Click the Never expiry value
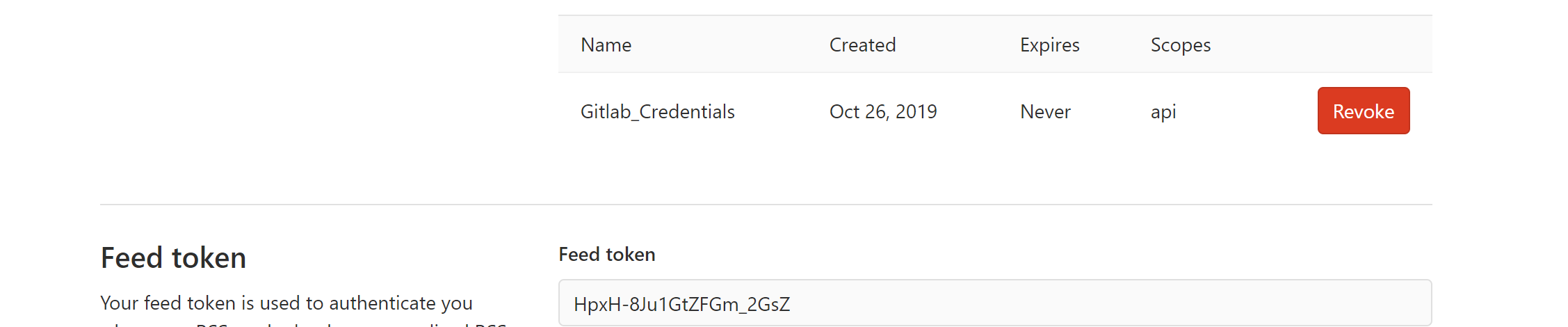The width and height of the screenshot is (1568, 327). pyautogui.click(x=1045, y=112)
